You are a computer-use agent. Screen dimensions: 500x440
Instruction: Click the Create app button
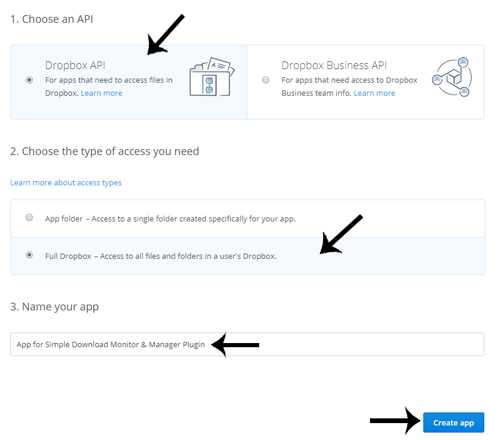pyautogui.click(x=453, y=423)
